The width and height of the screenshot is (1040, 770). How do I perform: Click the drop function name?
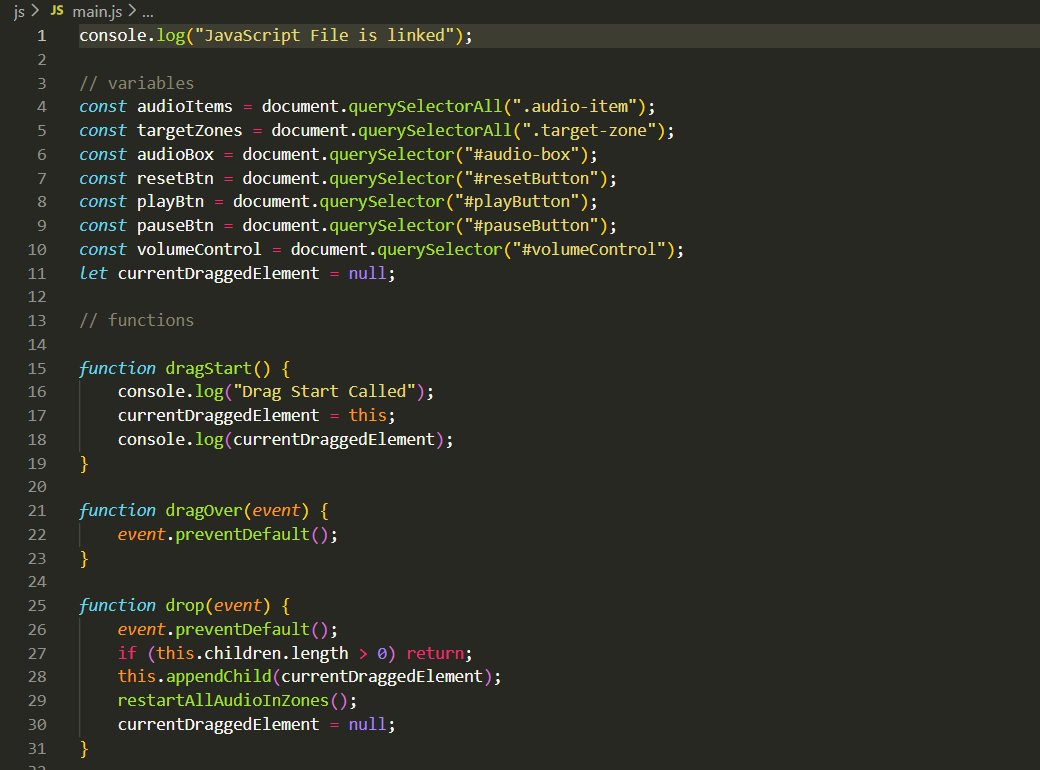[x=184, y=606]
